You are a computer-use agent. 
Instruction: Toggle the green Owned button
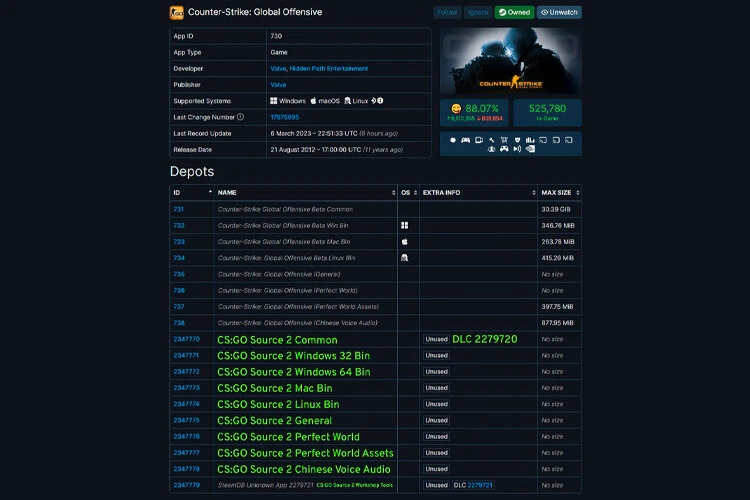pos(515,12)
